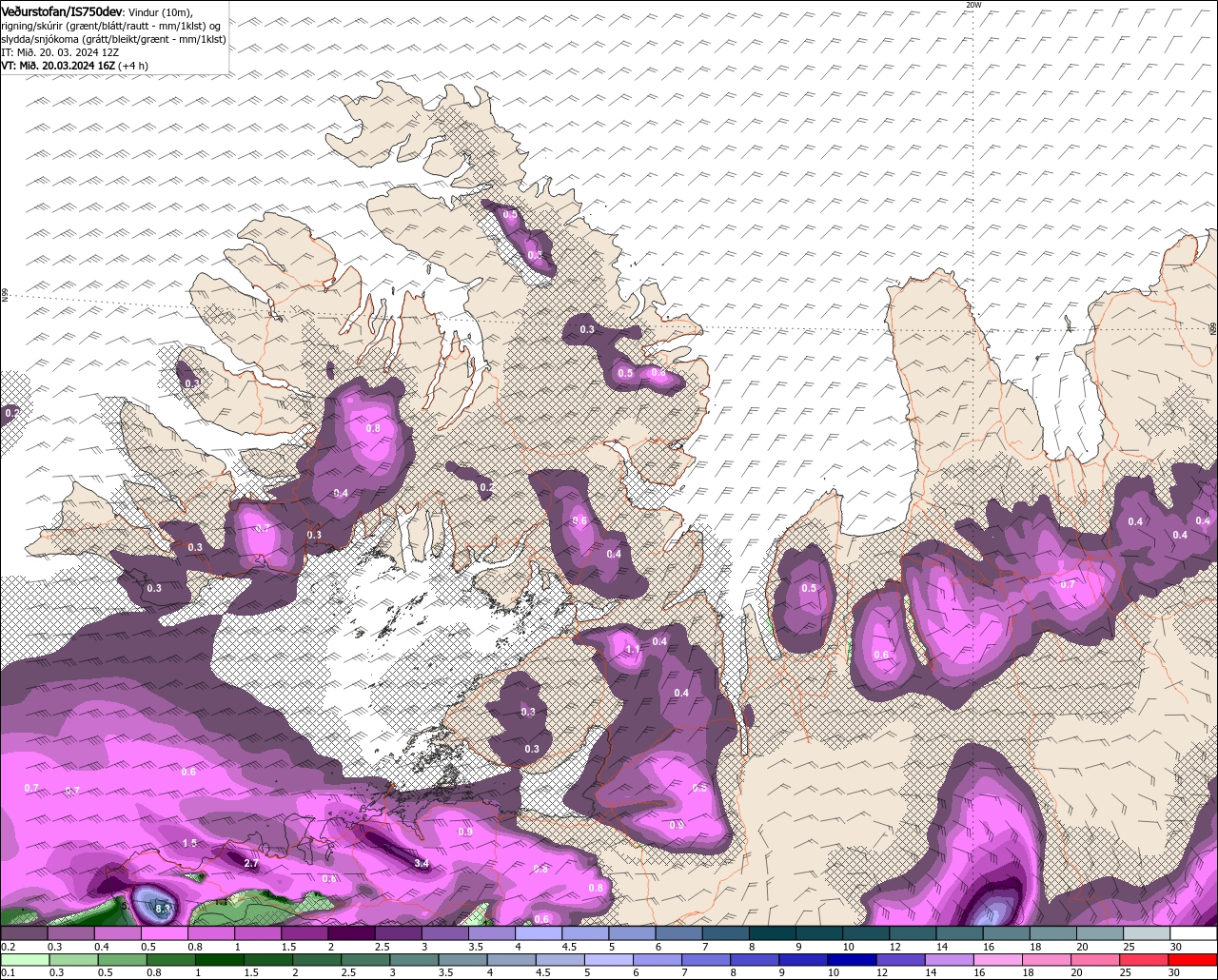This screenshot has height=980, width=1218.
Task: Select the white upper legend swatch above 30
Action: coord(1193,933)
